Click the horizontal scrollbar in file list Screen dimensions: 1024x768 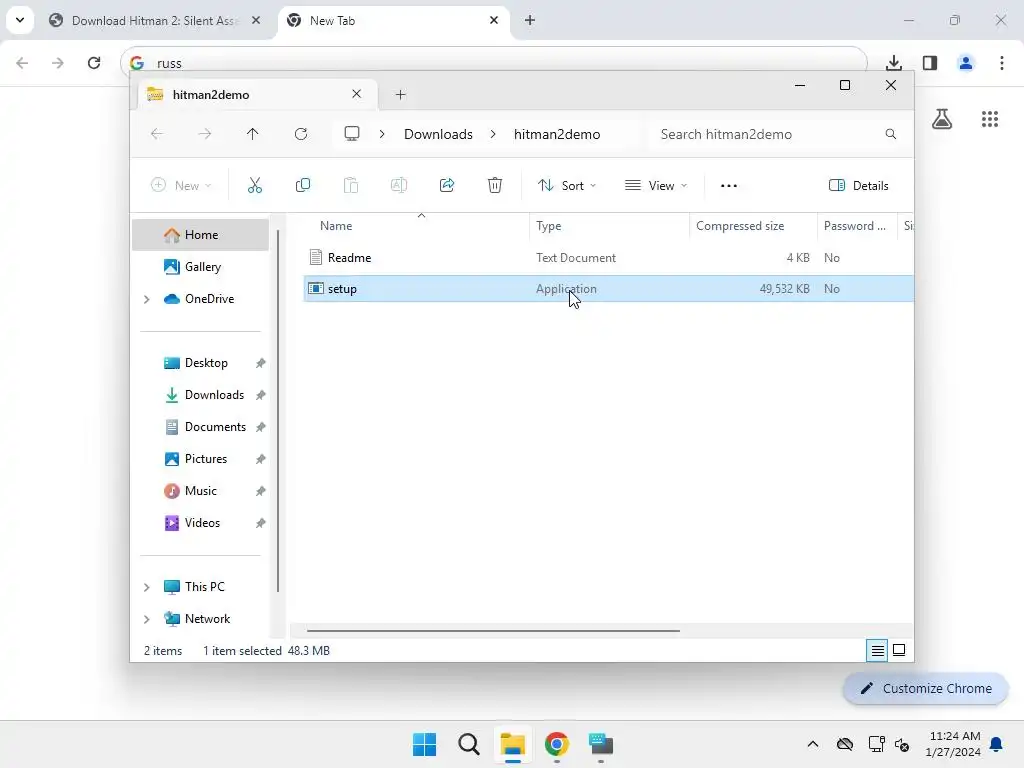(493, 631)
